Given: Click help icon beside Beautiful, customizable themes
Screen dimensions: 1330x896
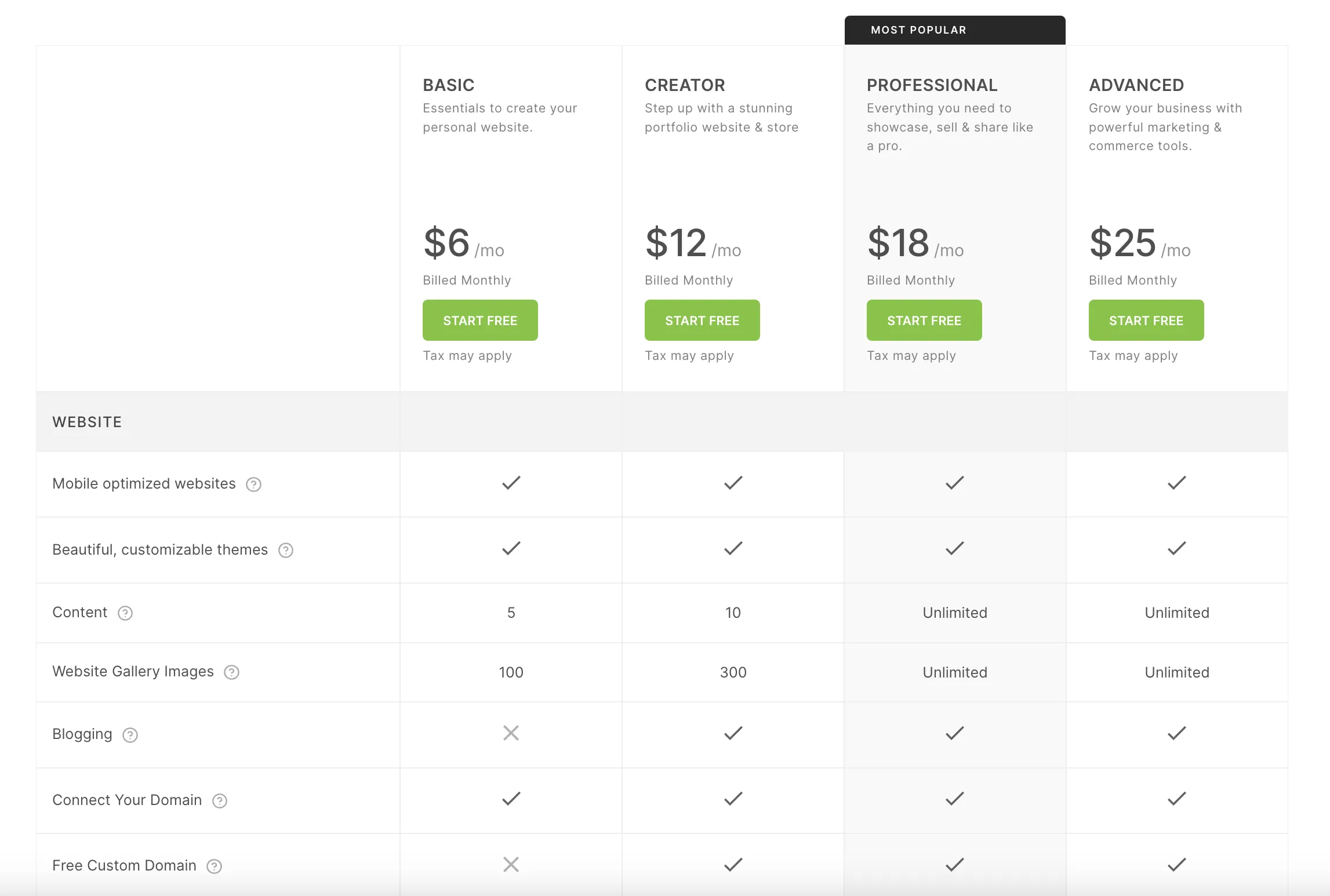Looking at the screenshot, I should click(286, 550).
